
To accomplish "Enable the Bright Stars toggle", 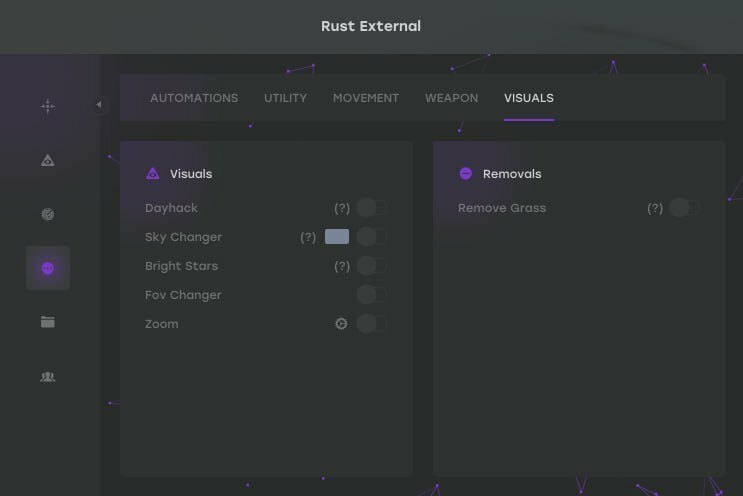I will click(372, 266).
